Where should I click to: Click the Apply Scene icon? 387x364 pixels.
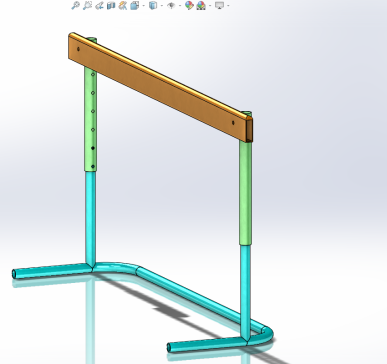(x=201, y=5)
